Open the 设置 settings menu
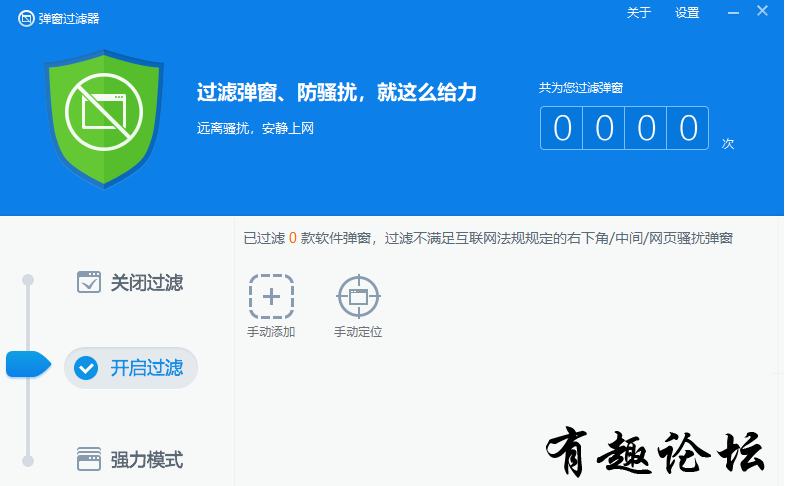This screenshot has height=486, width=788. (687, 13)
